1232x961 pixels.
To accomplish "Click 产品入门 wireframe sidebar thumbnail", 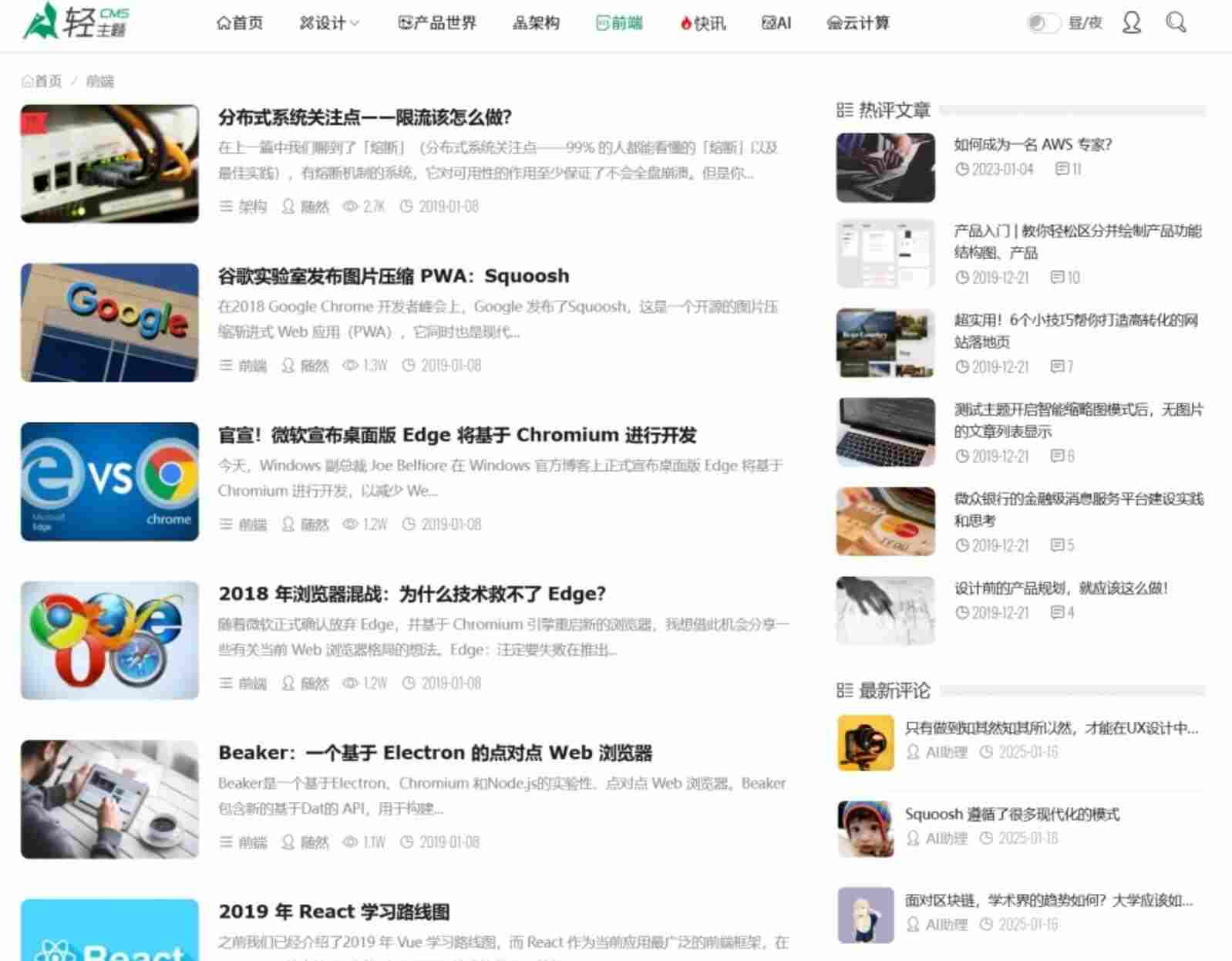I will (885, 254).
